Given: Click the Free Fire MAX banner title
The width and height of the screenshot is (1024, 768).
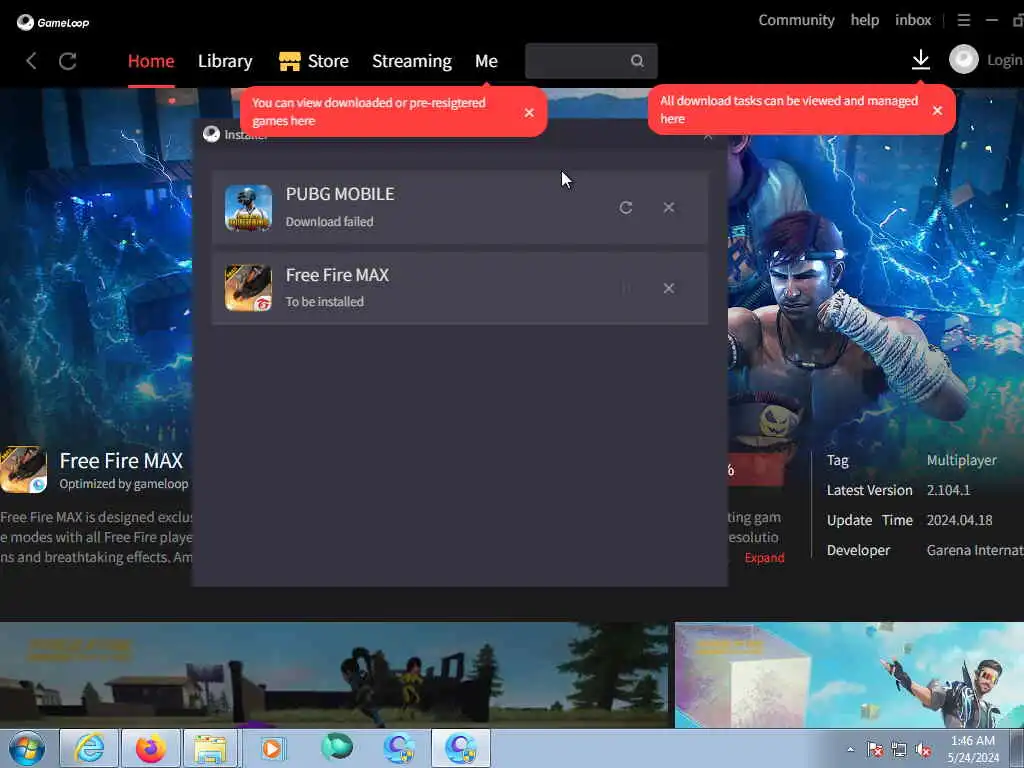Looking at the screenshot, I should pos(121,461).
